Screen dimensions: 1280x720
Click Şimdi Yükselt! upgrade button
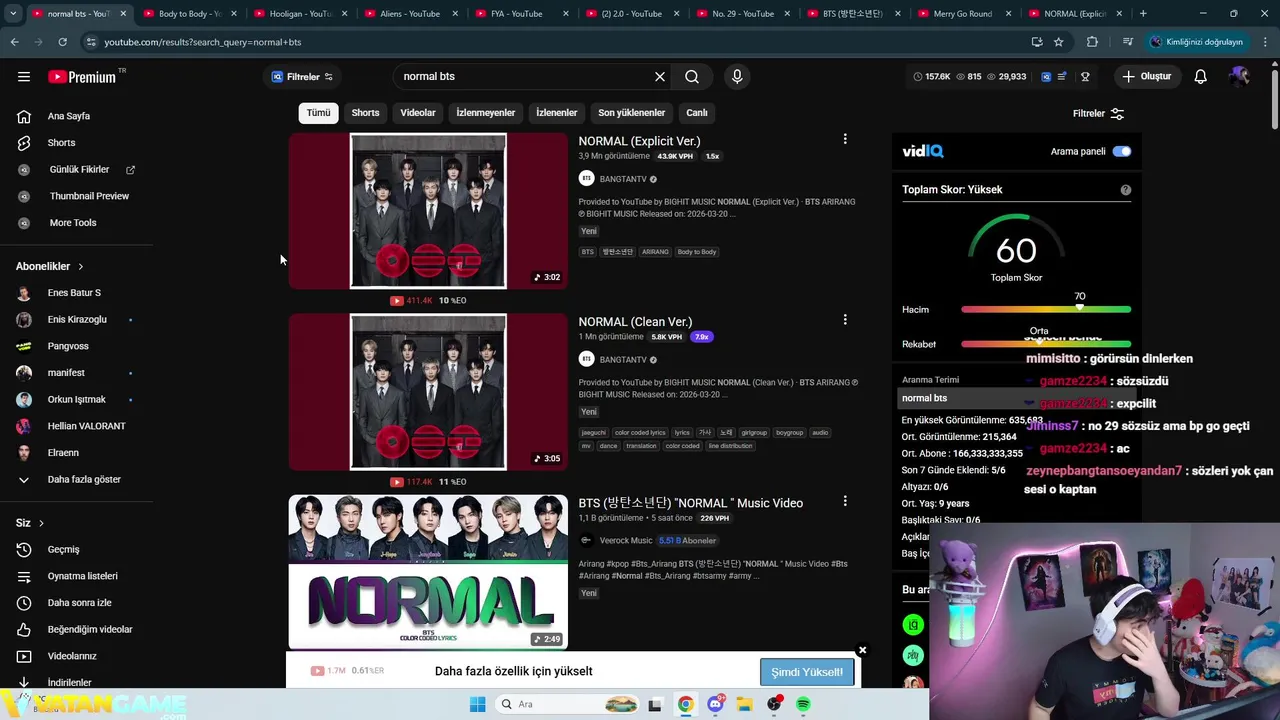pyautogui.click(x=807, y=672)
